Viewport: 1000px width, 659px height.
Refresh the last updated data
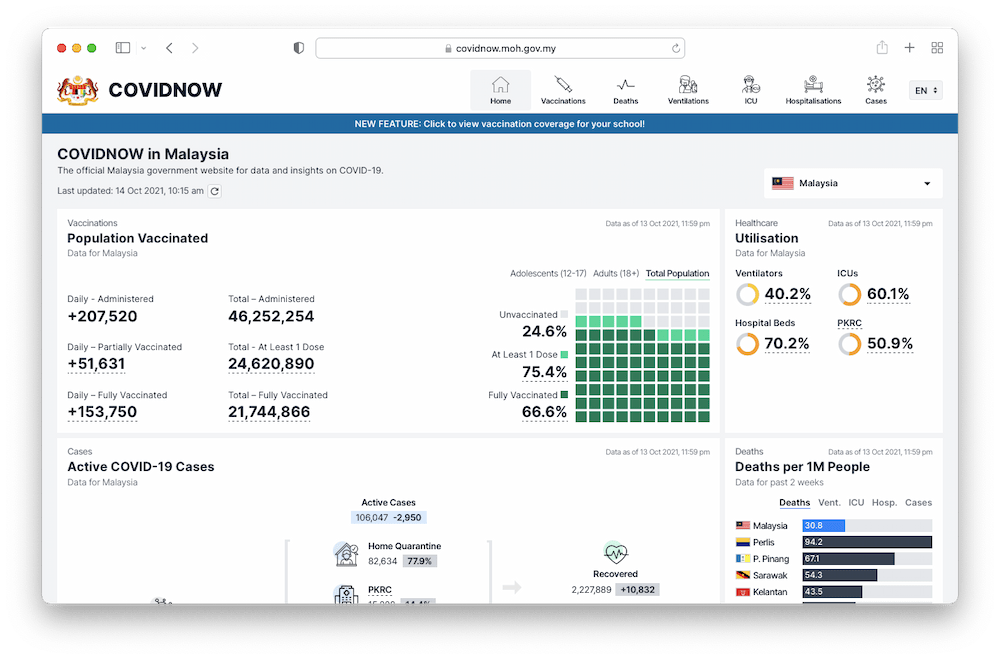(215, 191)
